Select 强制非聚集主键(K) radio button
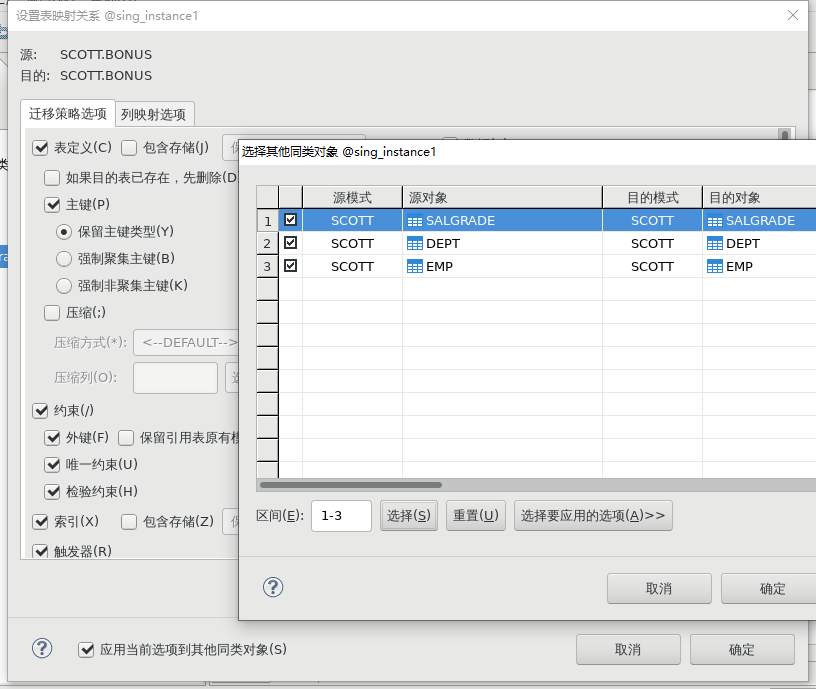The image size is (816, 689). pos(63,286)
